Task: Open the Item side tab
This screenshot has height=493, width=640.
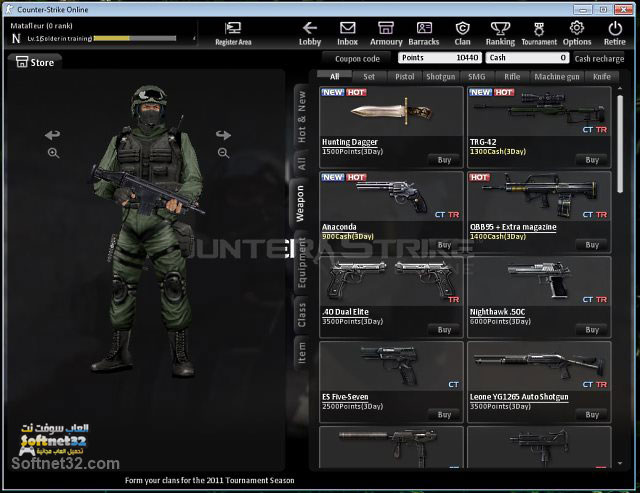Action: 301,352
